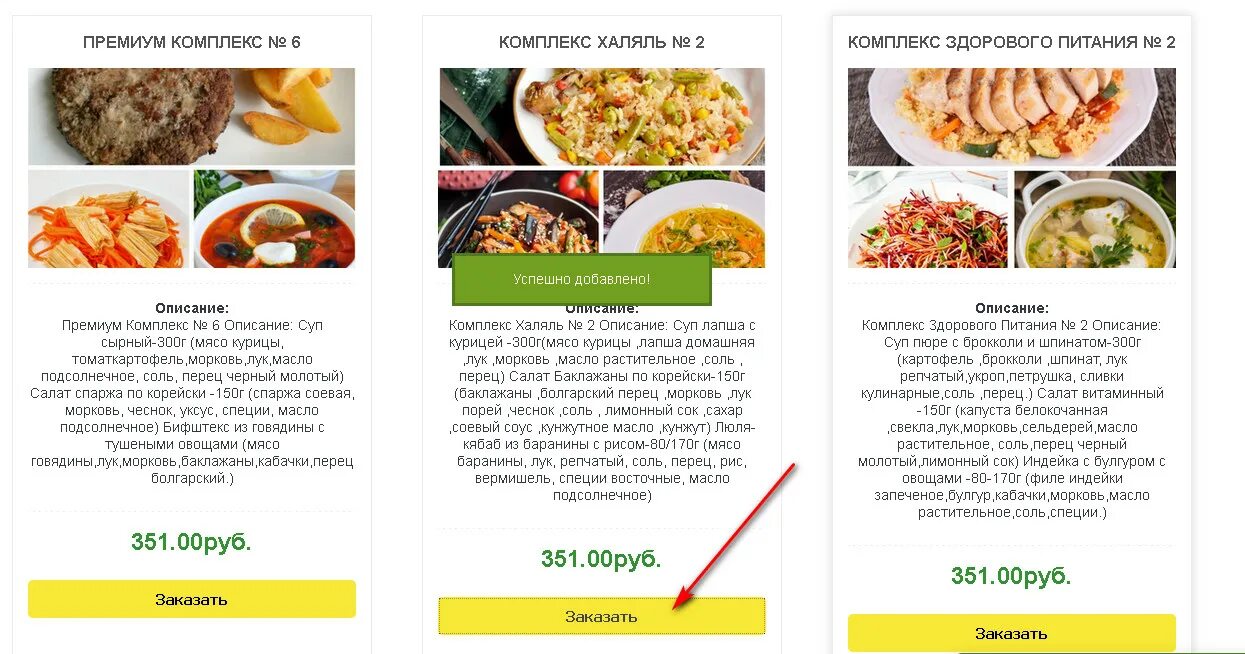Select the 351.00руб. price of Здорового Питания

click(x=1011, y=576)
